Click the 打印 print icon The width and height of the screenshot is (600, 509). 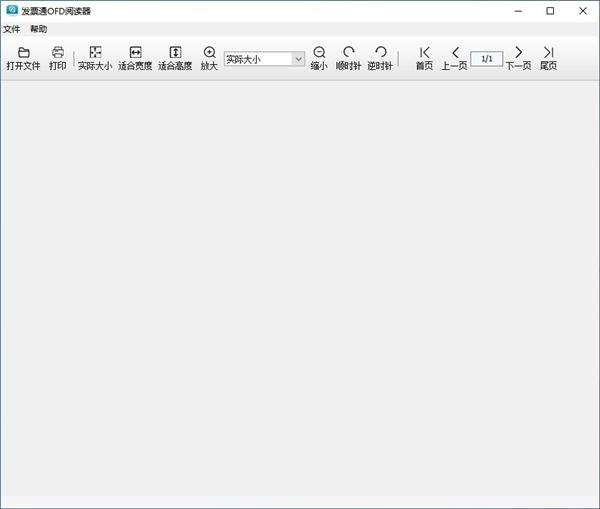coord(58,52)
